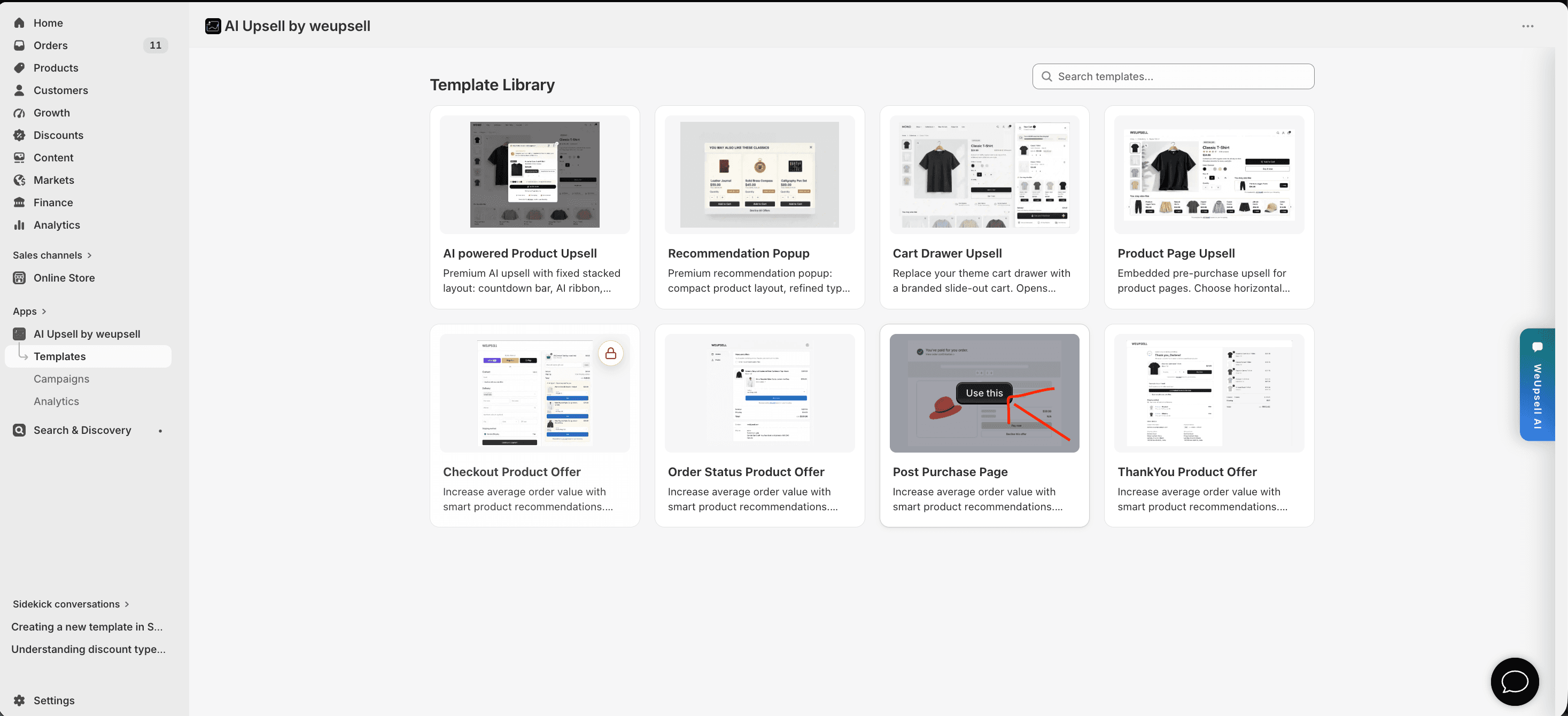Click 'AI powered Product Upsell' title text

pos(520,254)
